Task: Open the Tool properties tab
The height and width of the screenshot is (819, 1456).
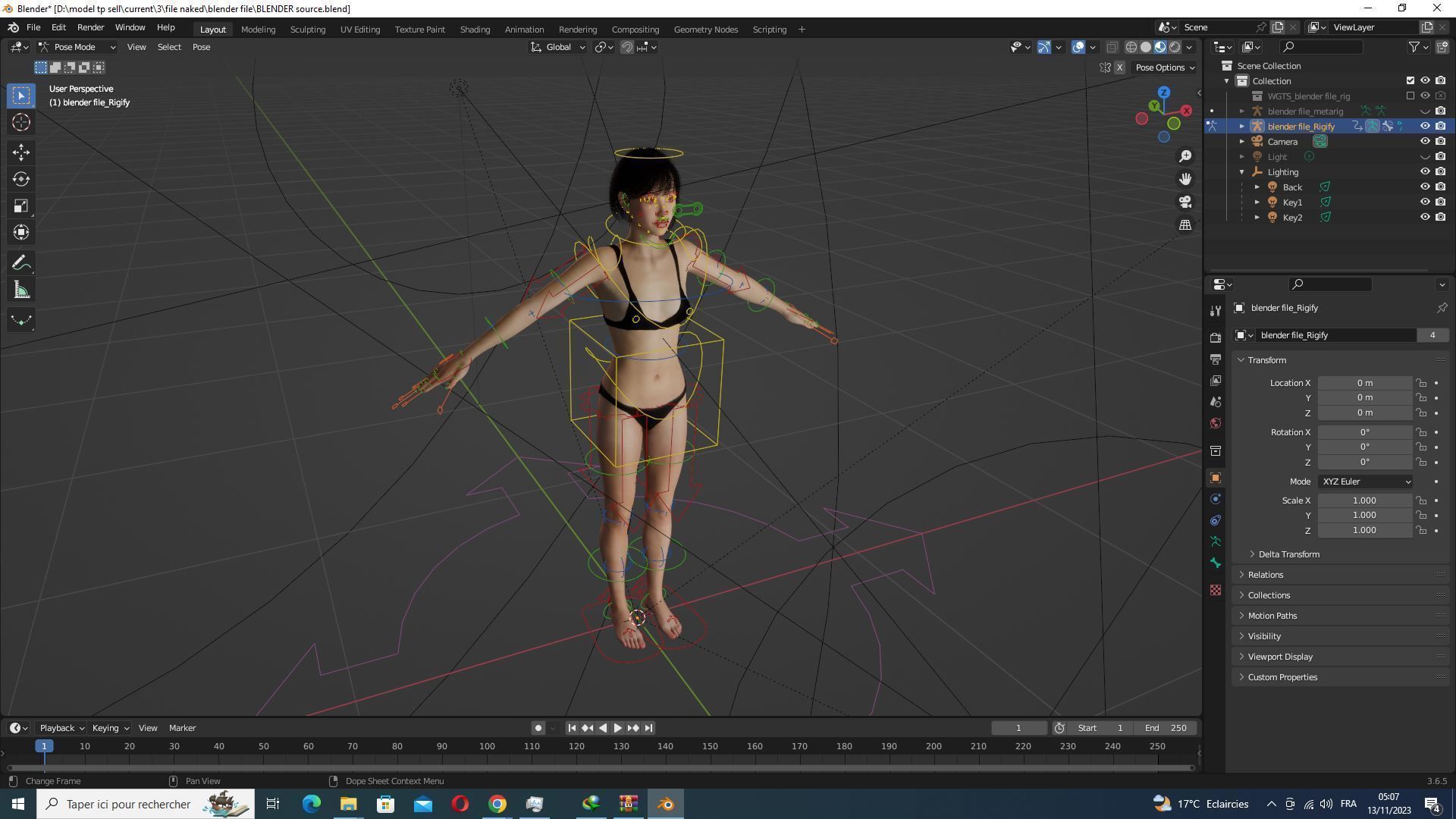Action: (x=1216, y=311)
